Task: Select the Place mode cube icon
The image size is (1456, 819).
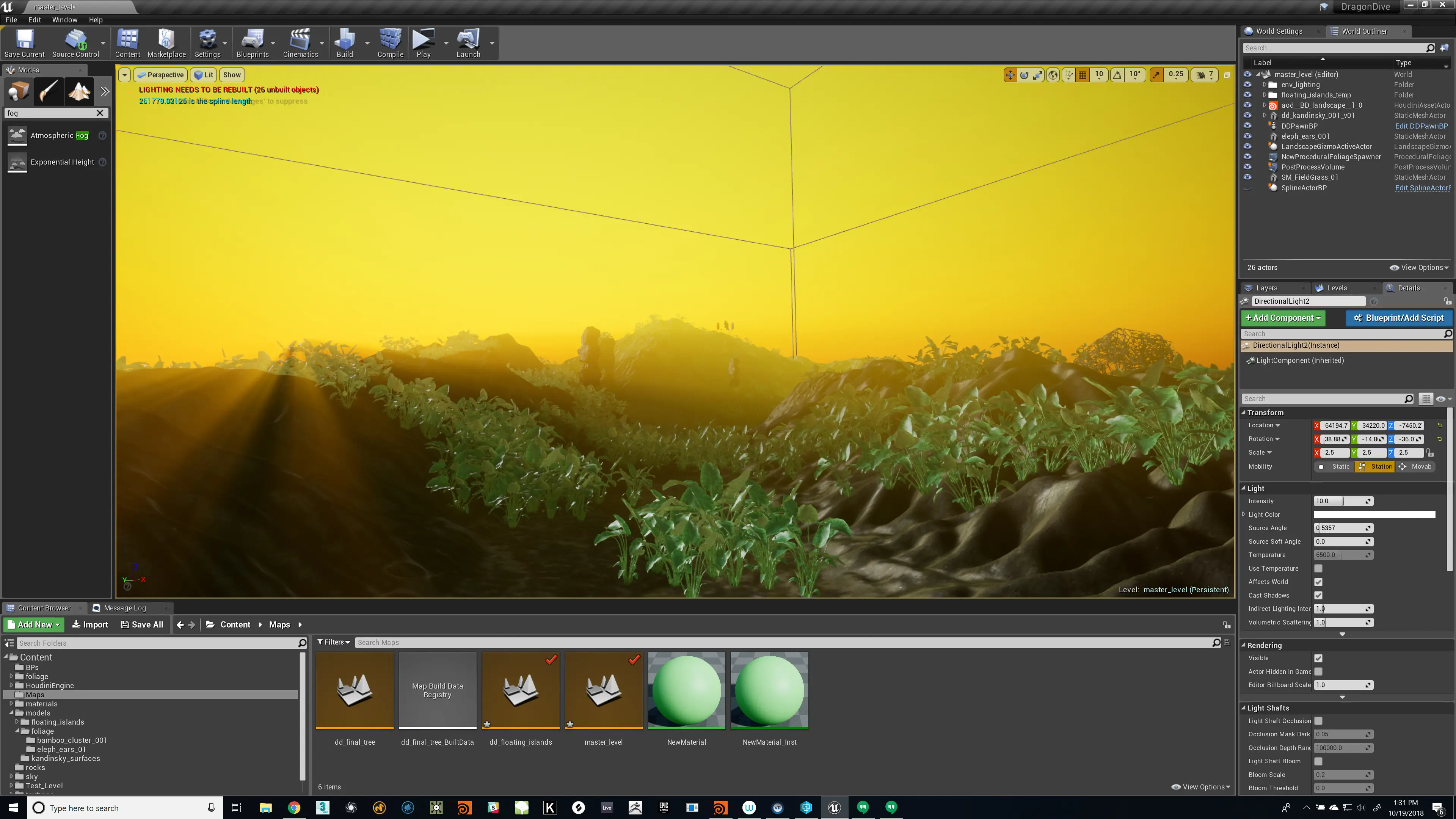Action: (18, 91)
